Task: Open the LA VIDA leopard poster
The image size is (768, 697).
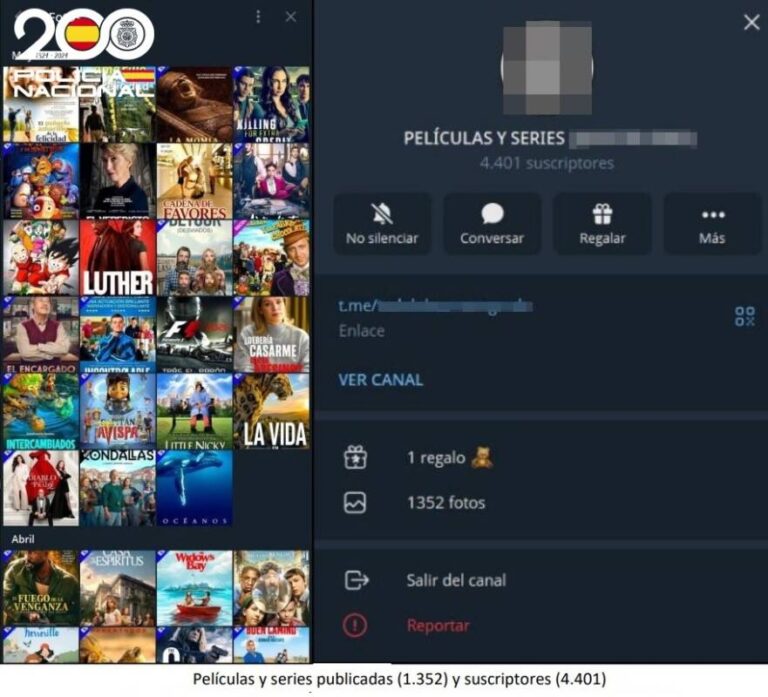Action: point(271,411)
